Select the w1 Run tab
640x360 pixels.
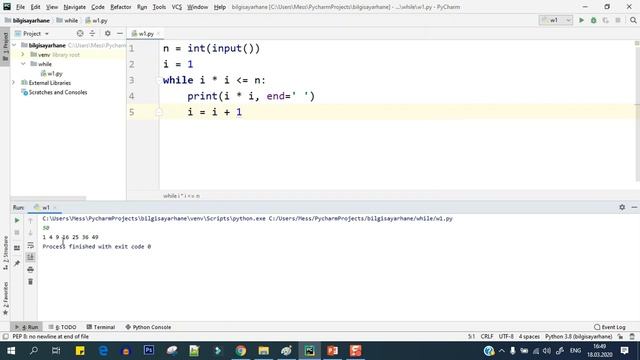point(45,207)
